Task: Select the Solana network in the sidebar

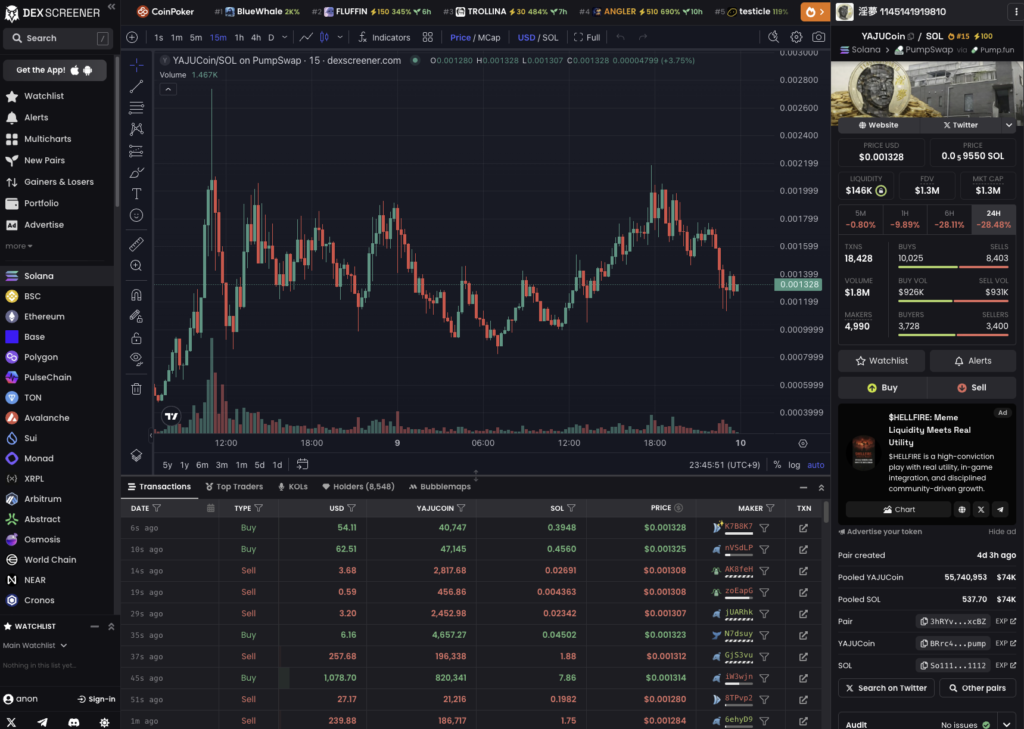Action: pyautogui.click(x=40, y=275)
